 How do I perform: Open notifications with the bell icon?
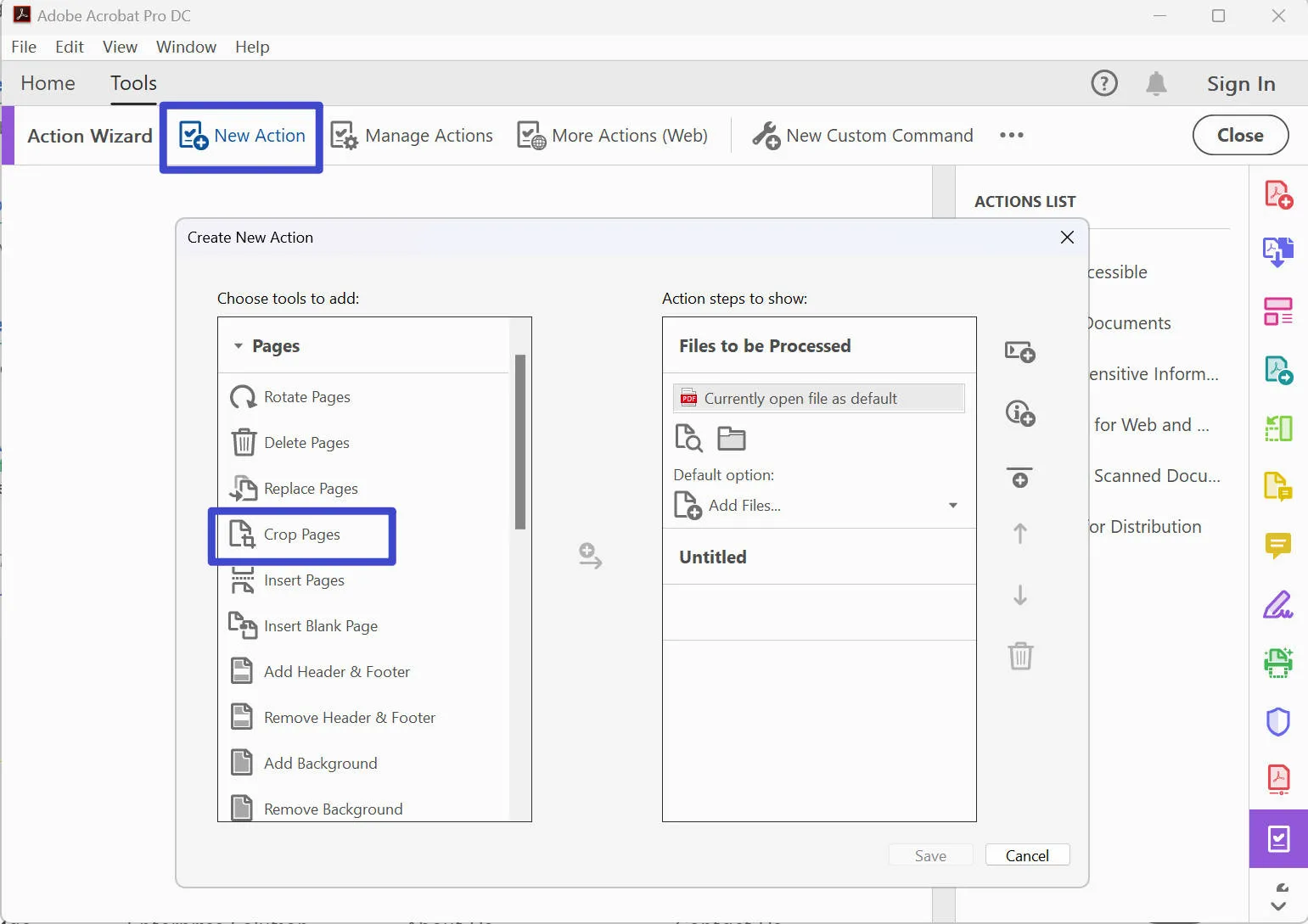[1156, 83]
